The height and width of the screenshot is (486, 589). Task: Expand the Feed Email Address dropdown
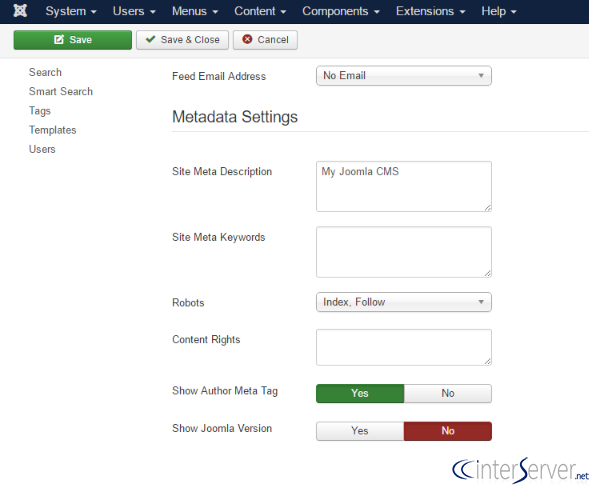coord(404,76)
